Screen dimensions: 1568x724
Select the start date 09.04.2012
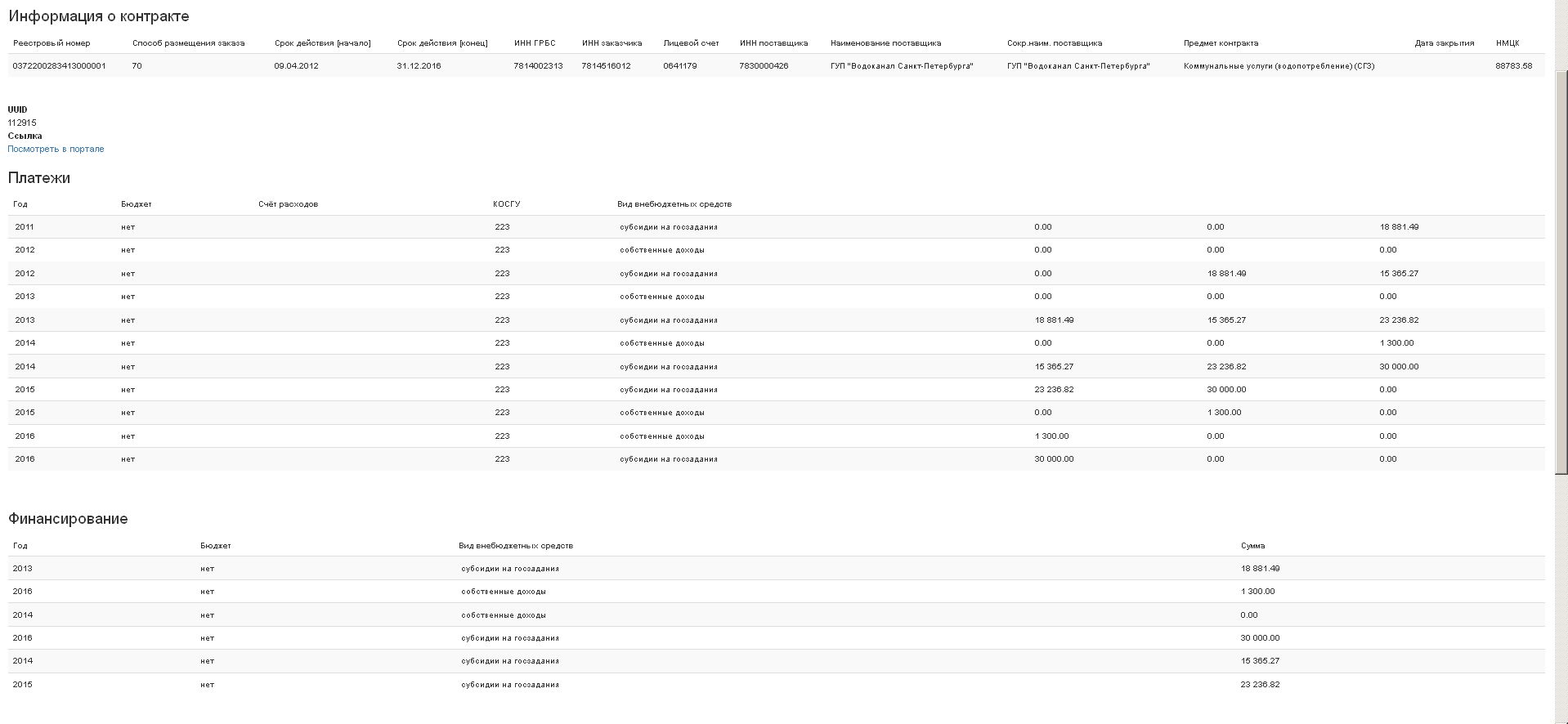click(x=297, y=66)
